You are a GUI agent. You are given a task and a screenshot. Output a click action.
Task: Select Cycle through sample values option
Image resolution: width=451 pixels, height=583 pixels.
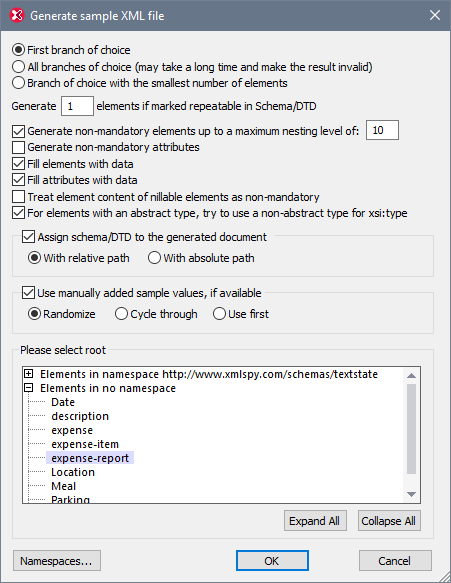[121, 314]
